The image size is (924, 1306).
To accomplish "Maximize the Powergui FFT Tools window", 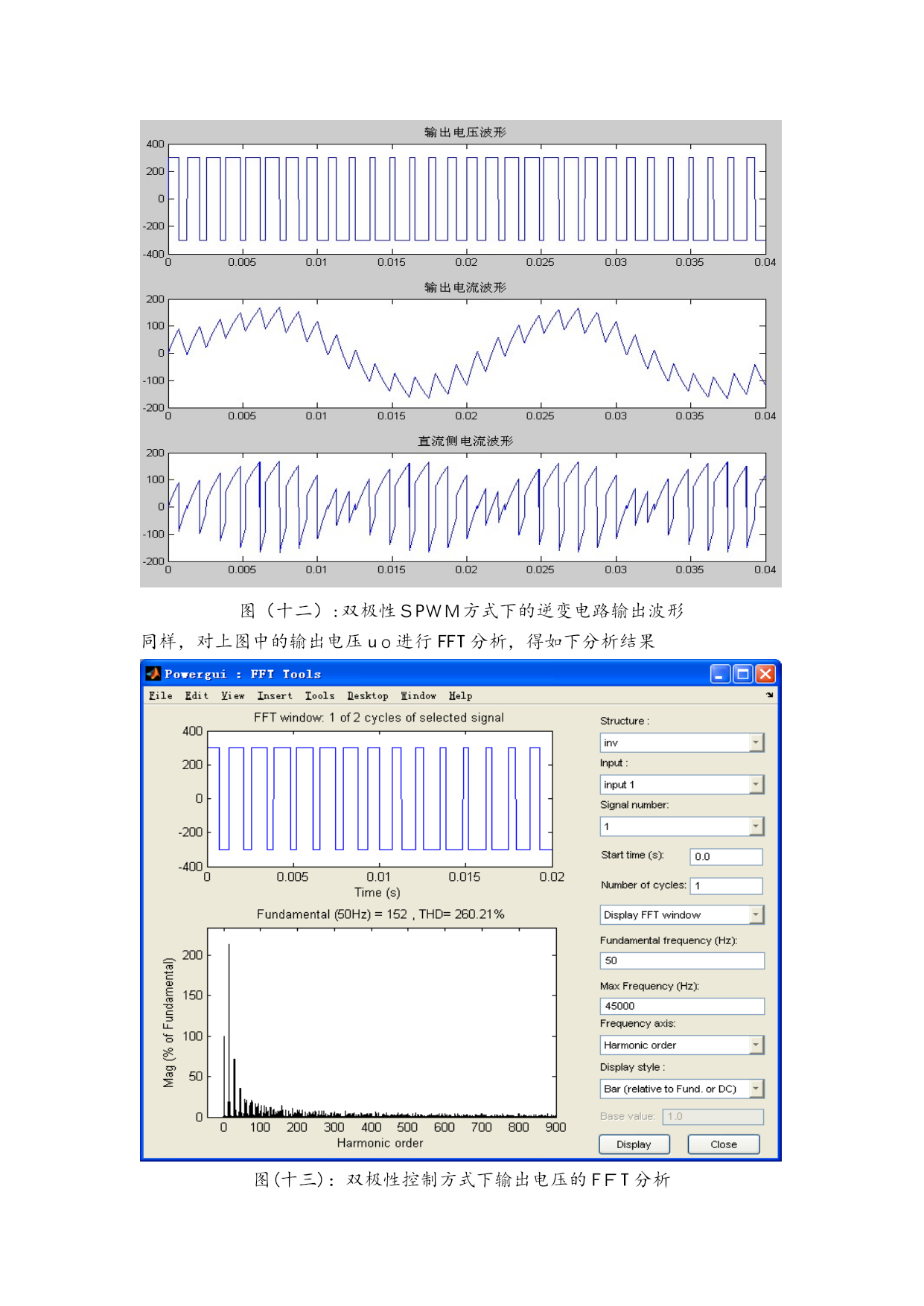I will tap(743, 674).
